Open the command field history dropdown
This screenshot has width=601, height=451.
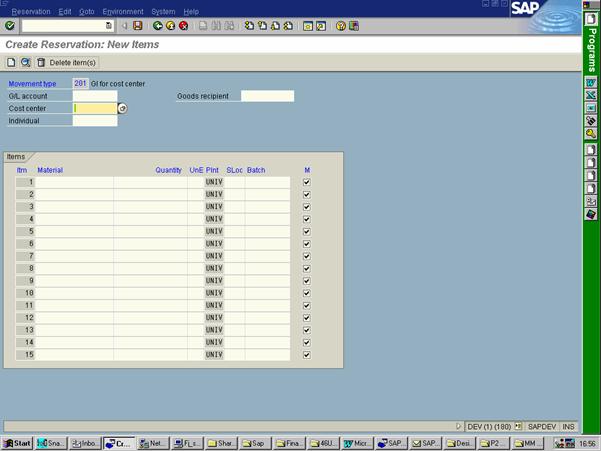(x=109, y=26)
